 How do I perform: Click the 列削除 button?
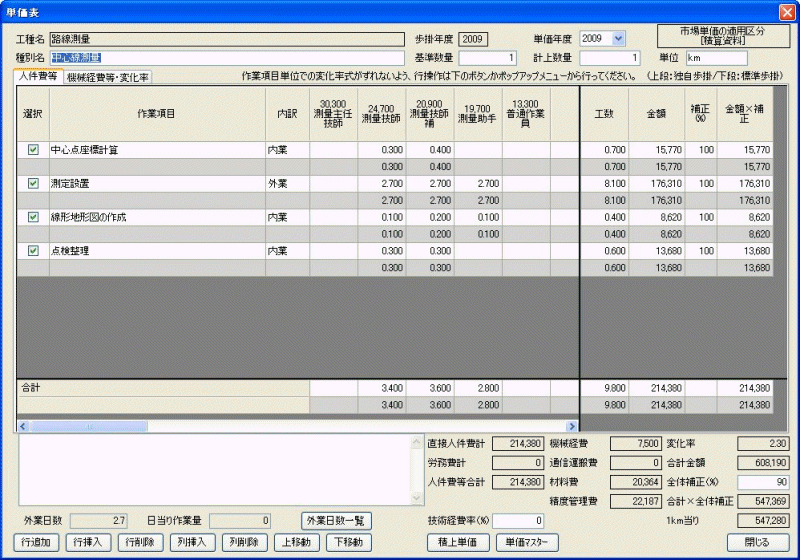(244, 542)
